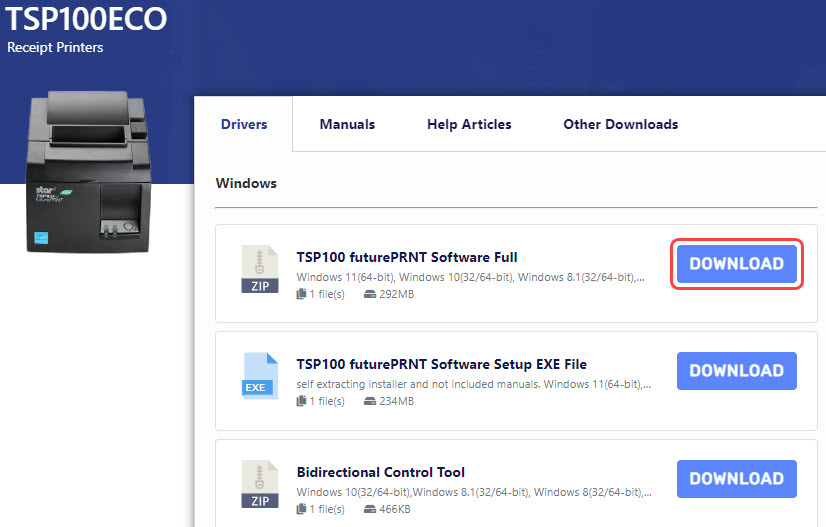The image size is (826, 527).
Task: Click the file count icon in Setup EXE File row
Action: coord(301,401)
